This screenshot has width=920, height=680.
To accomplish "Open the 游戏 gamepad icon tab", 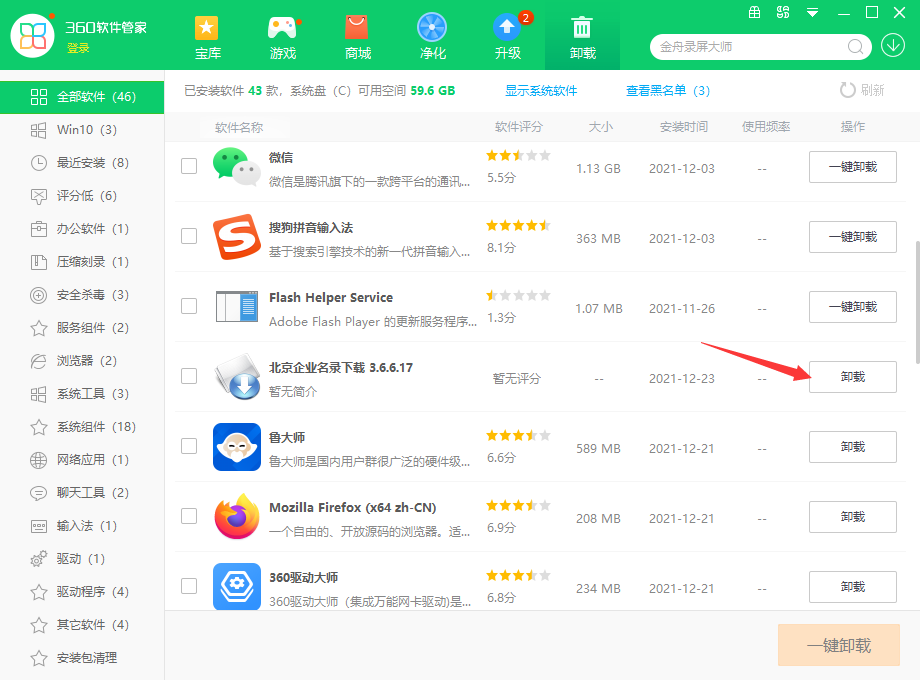I will coord(282,38).
